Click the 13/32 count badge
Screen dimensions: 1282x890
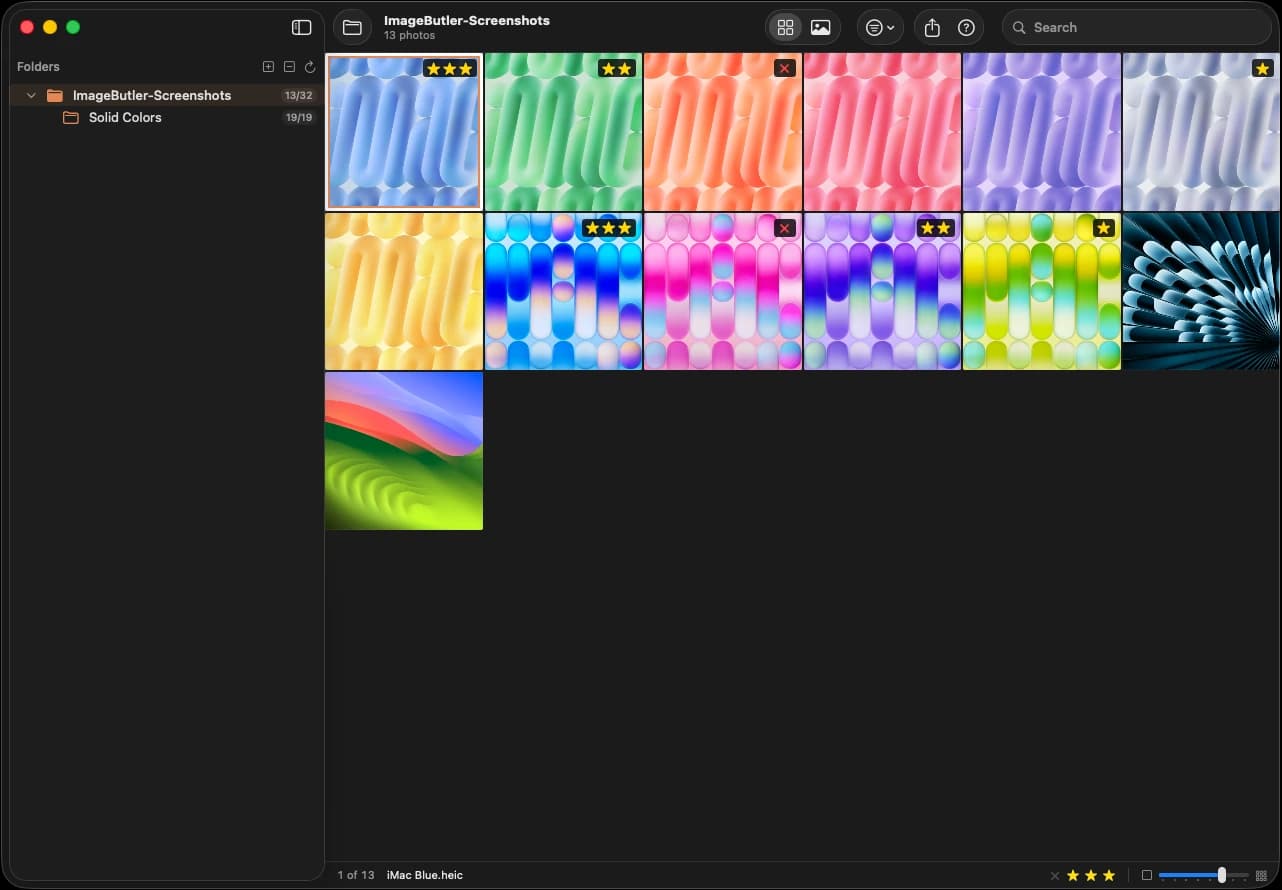[x=298, y=96]
